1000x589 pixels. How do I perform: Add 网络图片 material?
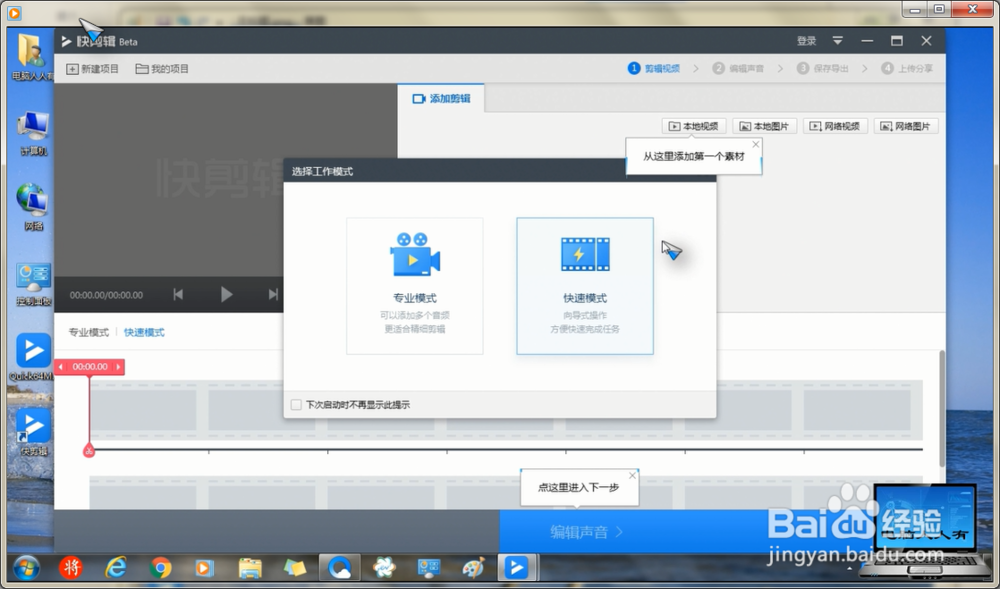906,126
